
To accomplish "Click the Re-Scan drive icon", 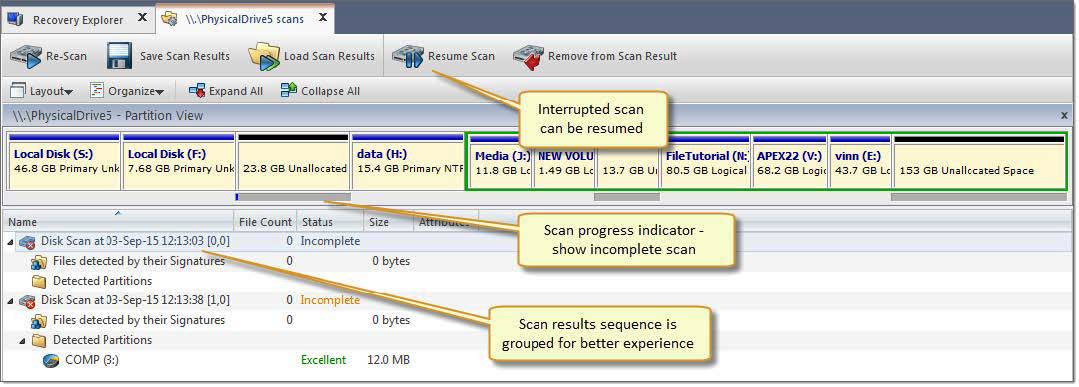I will 26,56.
